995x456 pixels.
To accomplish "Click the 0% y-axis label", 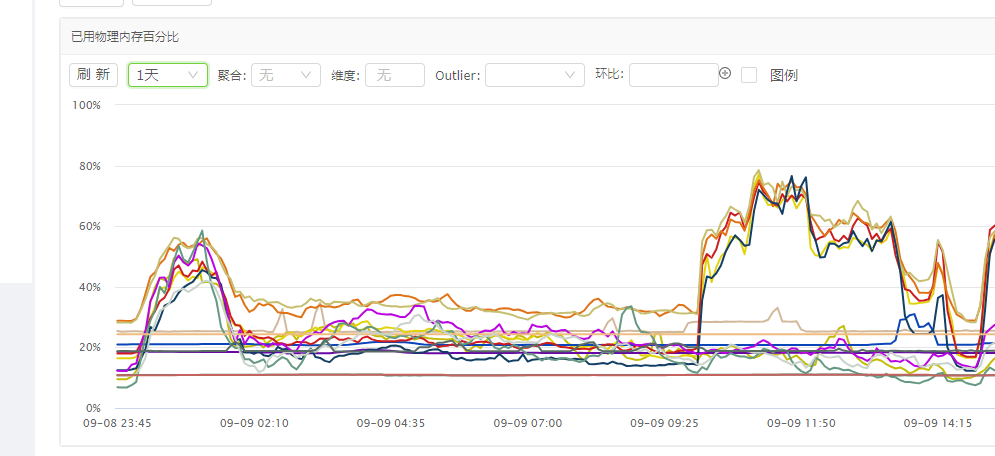I will pos(93,408).
